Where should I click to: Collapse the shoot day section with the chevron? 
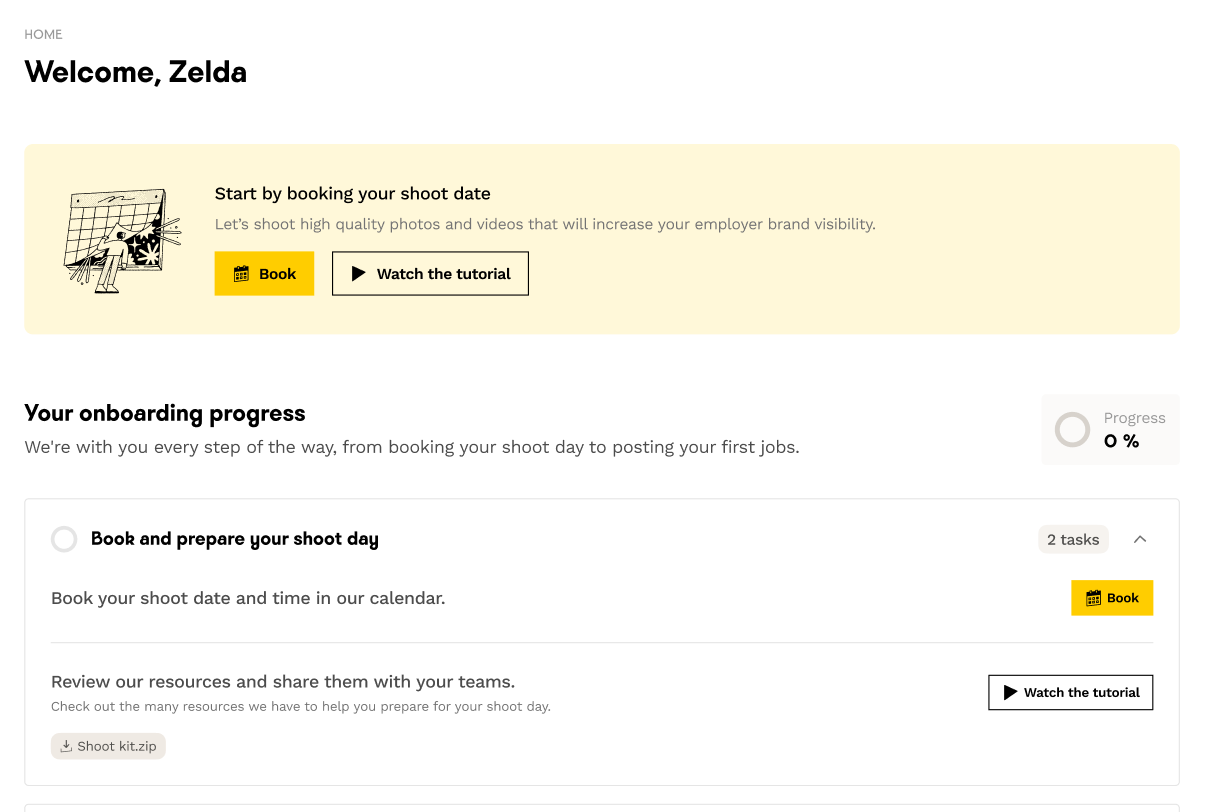click(x=1140, y=540)
